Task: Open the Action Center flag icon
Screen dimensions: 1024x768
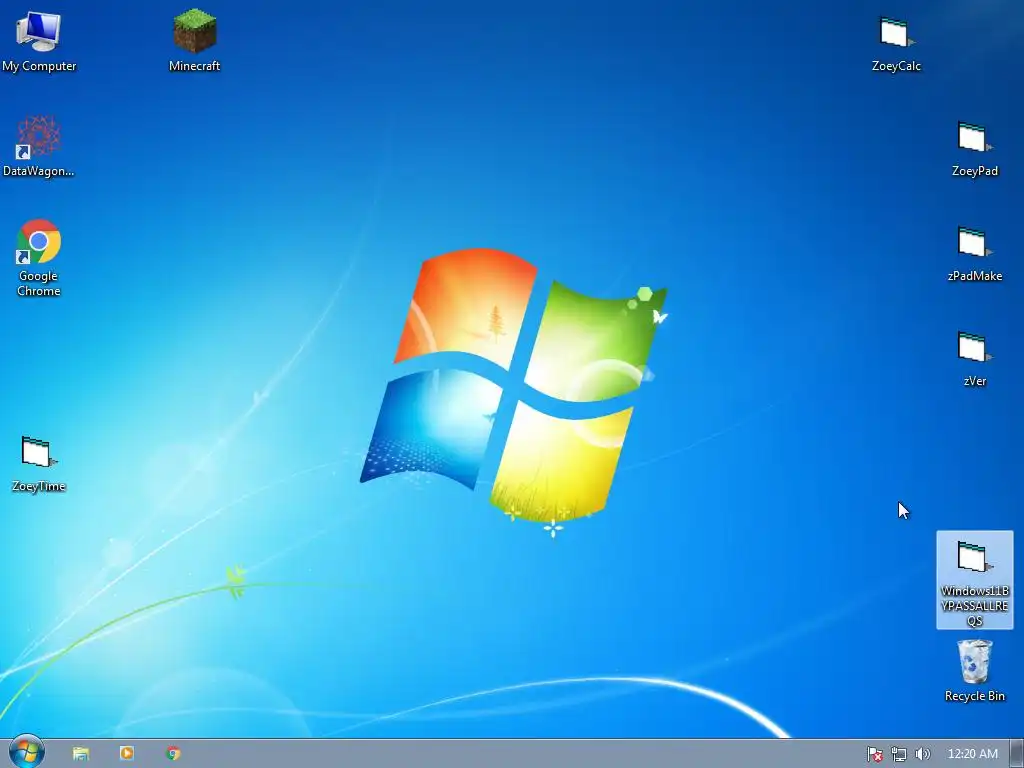Action: [x=874, y=754]
